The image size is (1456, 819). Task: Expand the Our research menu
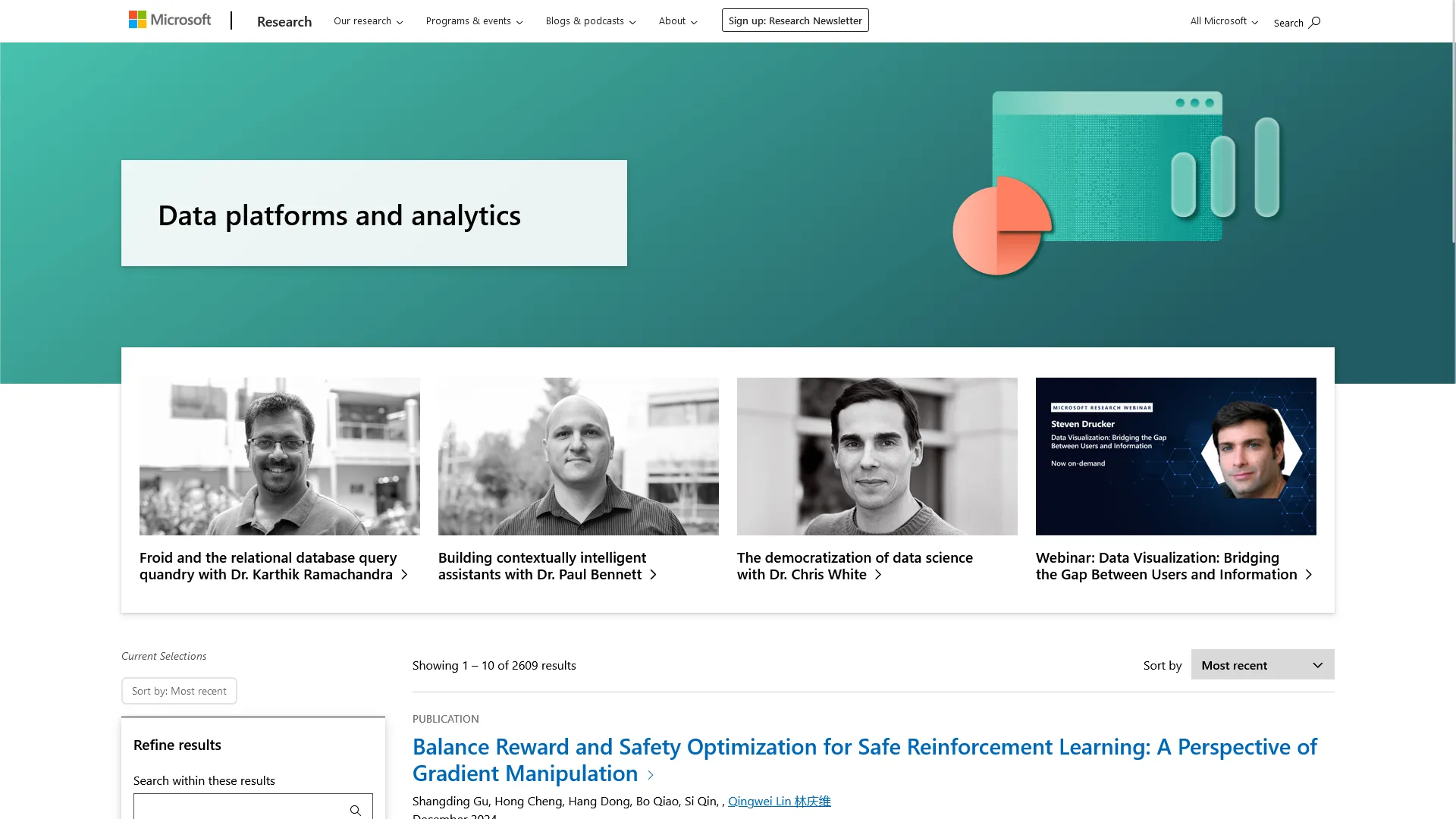pyautogui.click(x=368, y=20)
